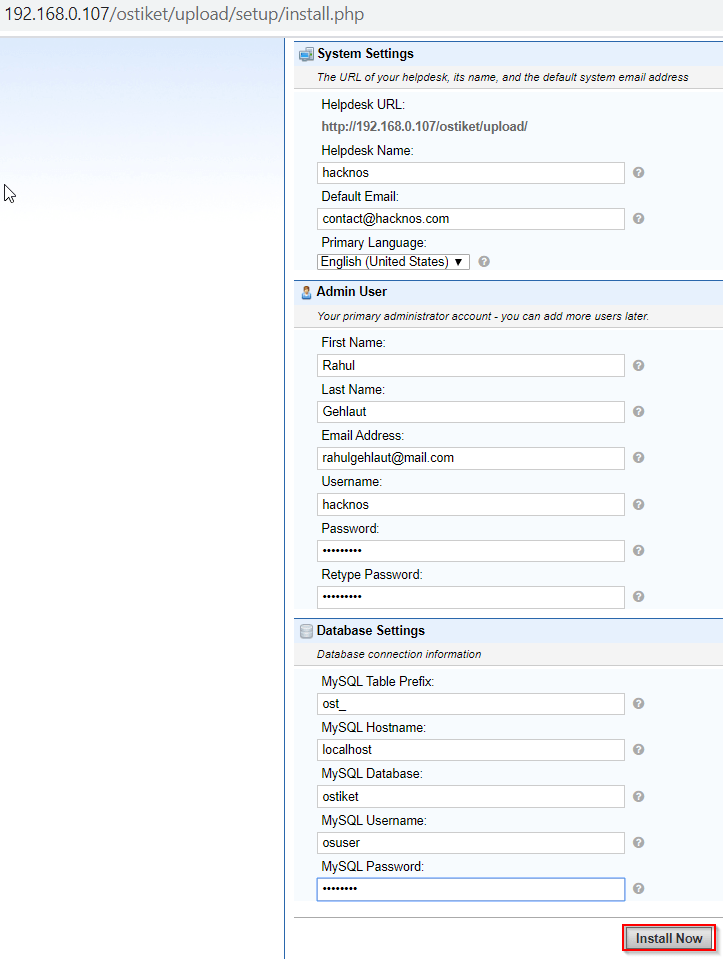Viewport: 723px width, 959px height.
Task: Click the Install Now button
Action: coord(669,938)
